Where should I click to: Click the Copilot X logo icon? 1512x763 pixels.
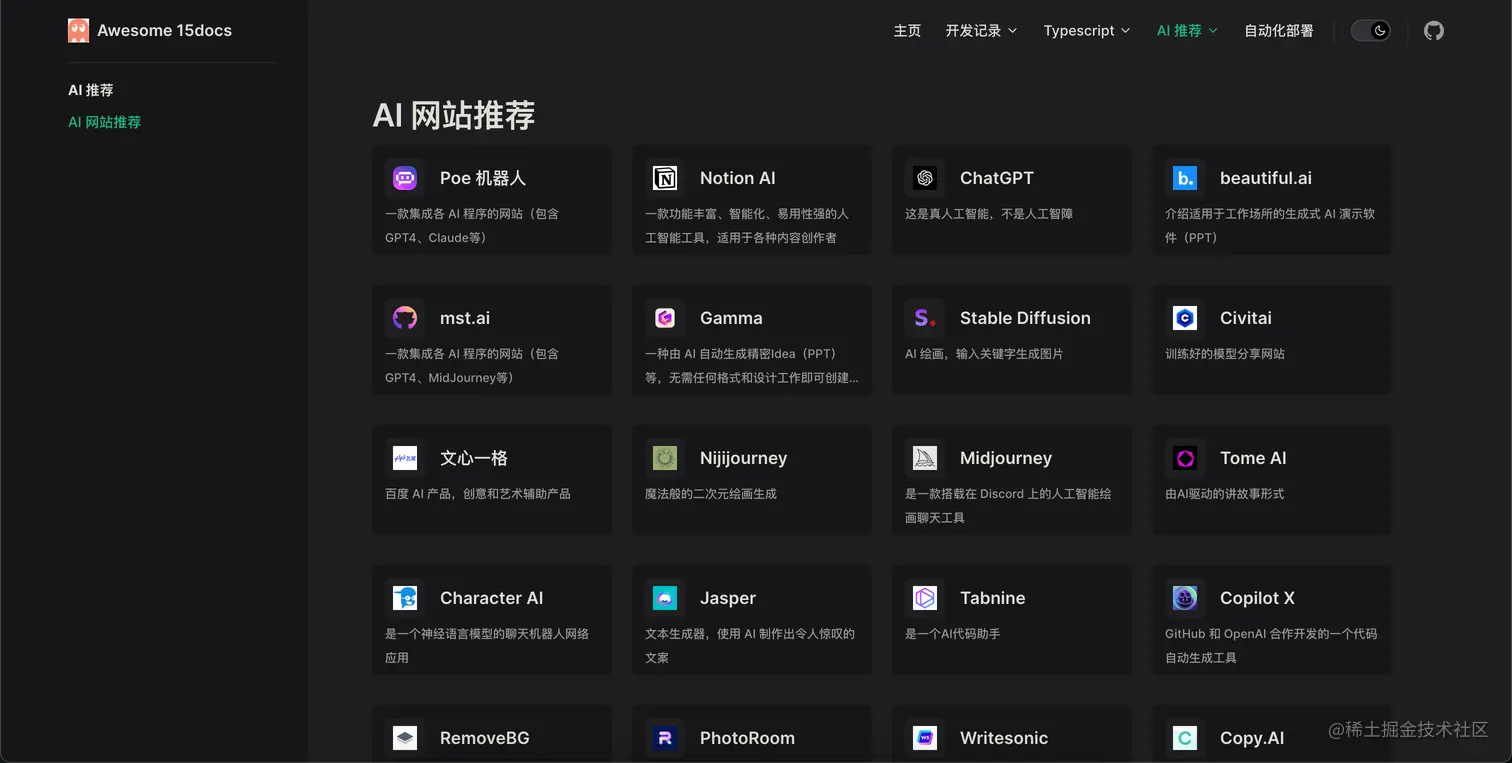point(1184,597)
